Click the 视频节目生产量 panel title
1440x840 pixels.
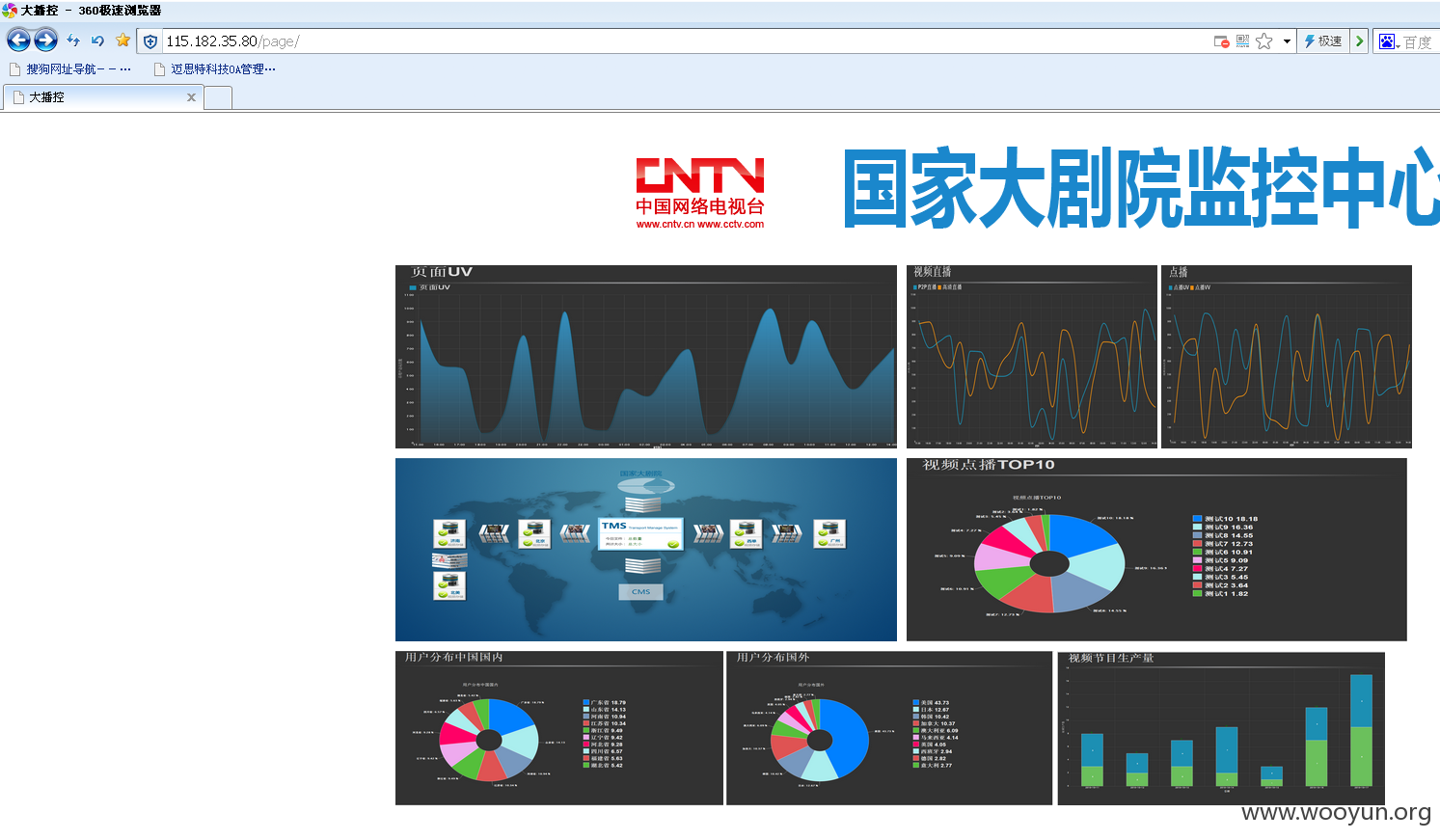pos(1111,659)
